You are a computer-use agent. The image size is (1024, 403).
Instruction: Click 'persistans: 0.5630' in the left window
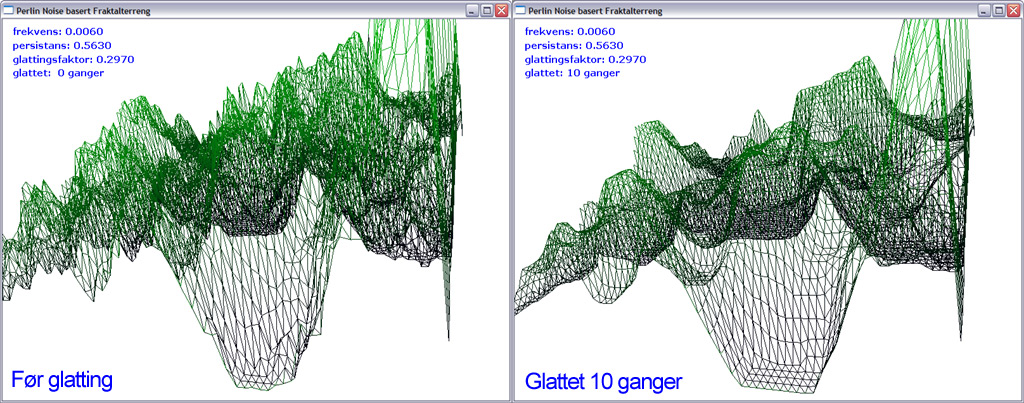click(62, 46)
